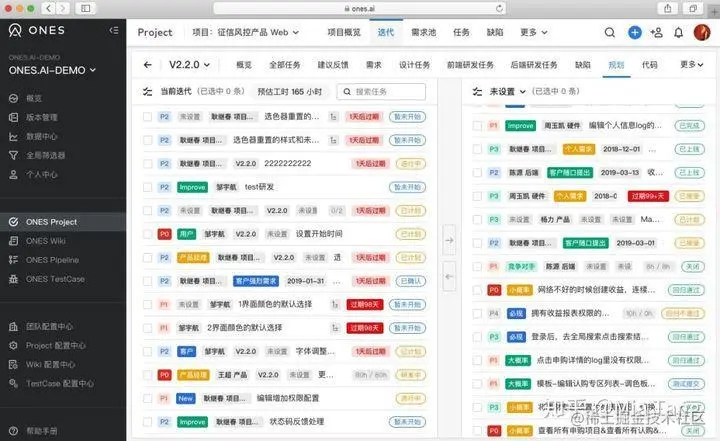This screenshot has height=441, width=720.
Task: Go back with the arrow beside V2.2.0
Action: (x=147, y=65)
